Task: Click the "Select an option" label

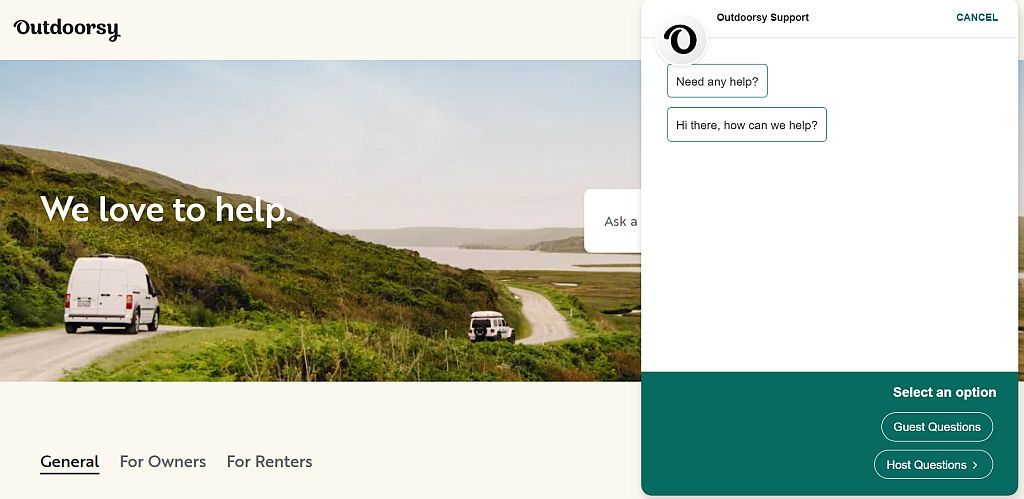Action: 944,393
